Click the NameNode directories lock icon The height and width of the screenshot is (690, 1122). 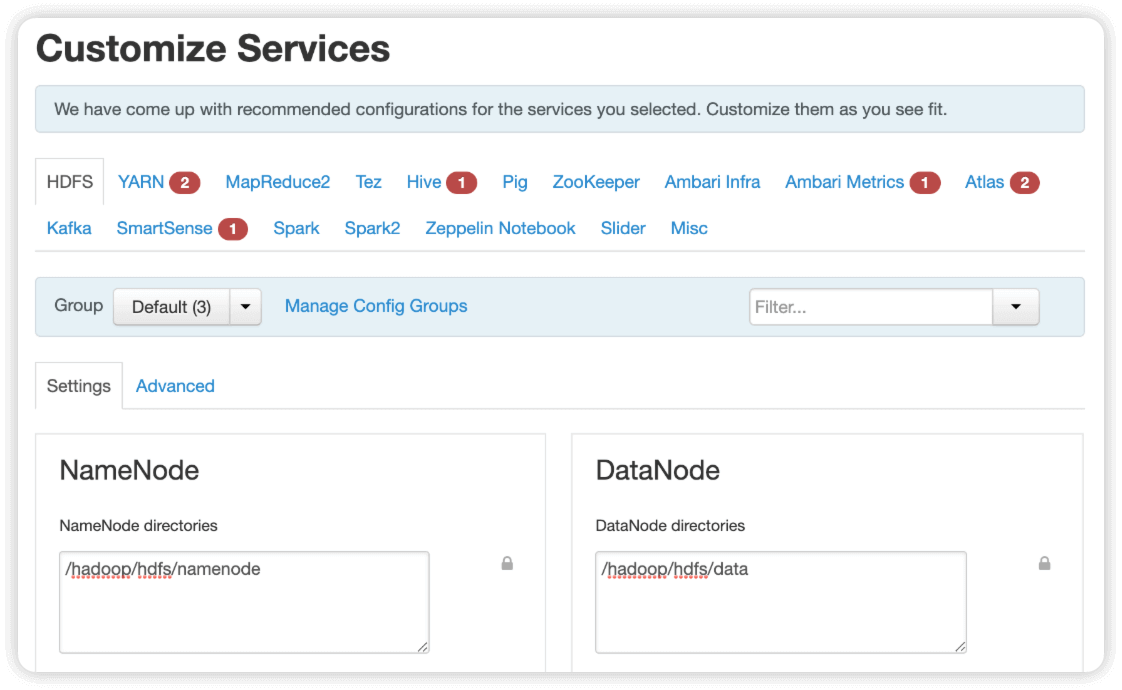[x=507, y=564]
